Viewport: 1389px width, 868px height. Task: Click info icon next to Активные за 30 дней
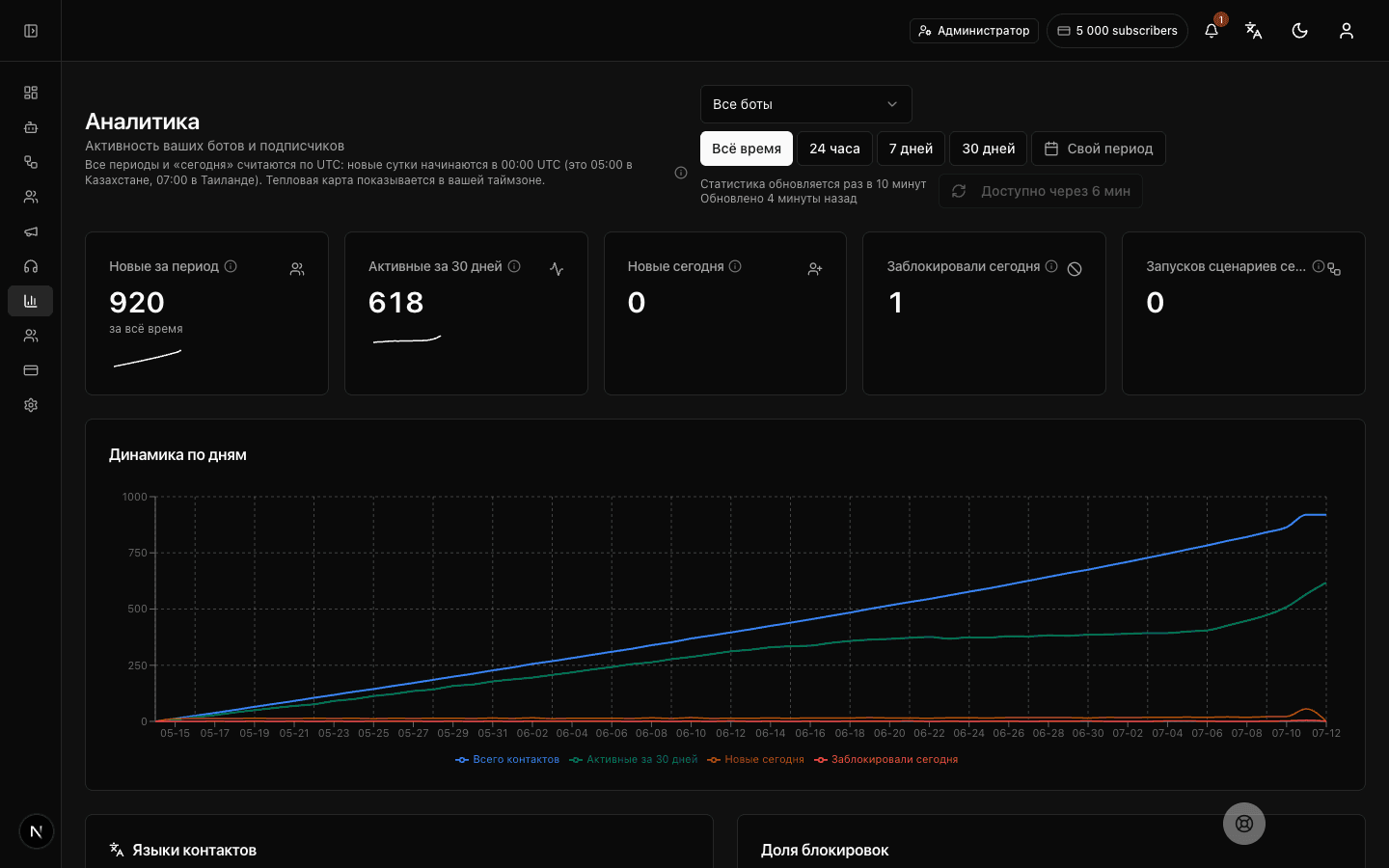click(514, 266)
